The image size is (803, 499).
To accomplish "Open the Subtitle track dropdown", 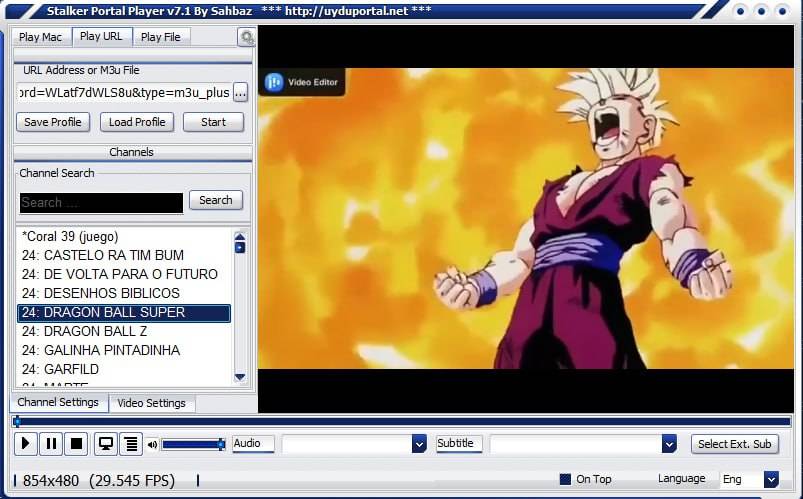I will point(669,444).
